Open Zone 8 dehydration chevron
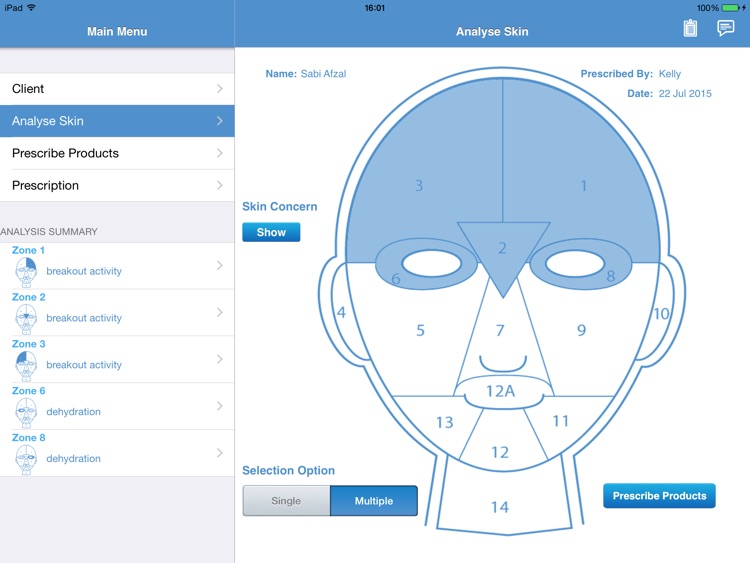Viewport: 750px width, 563px height. [x=220, y=453]
